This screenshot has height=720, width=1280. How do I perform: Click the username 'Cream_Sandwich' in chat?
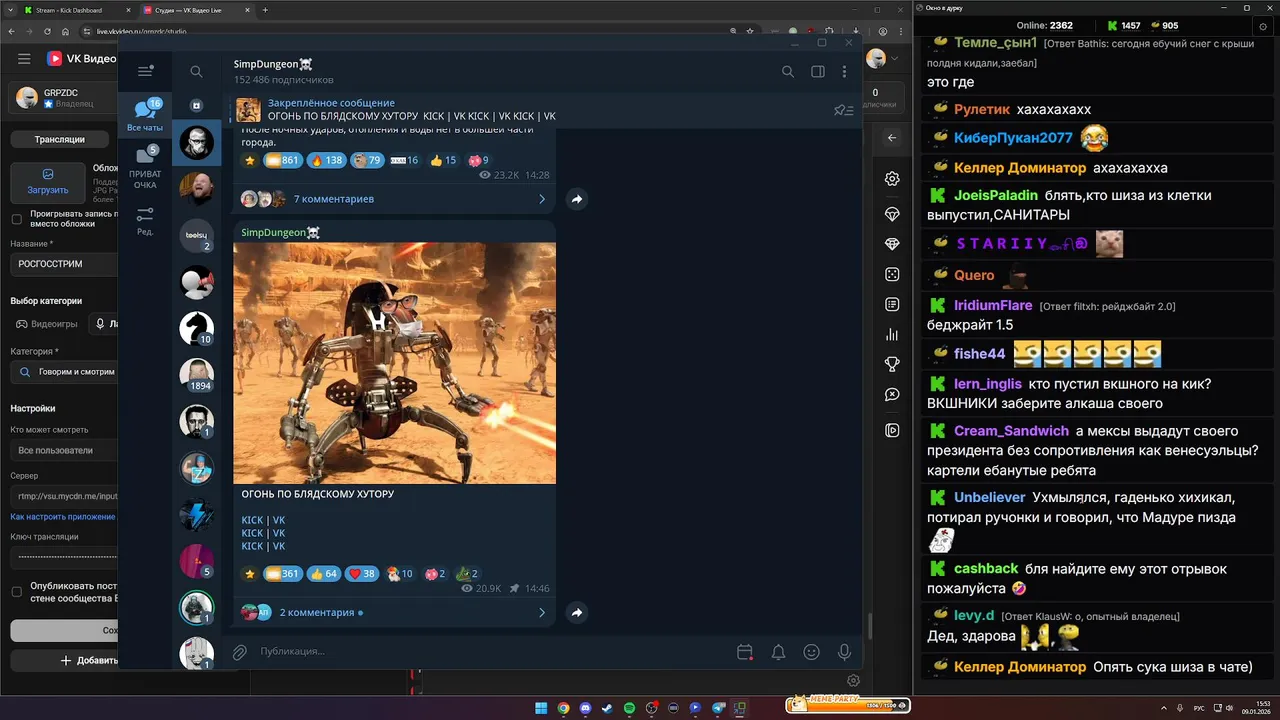1011,431
